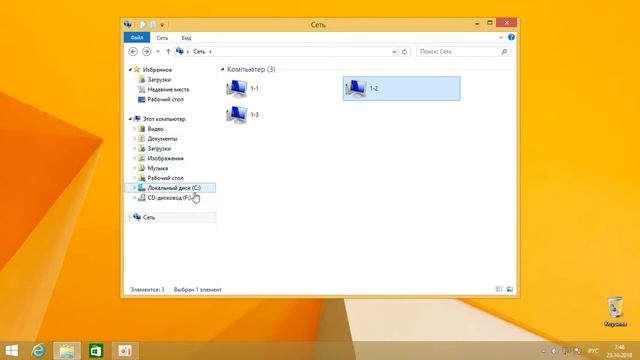Click the volume tray icon
Viewport: 640px width, 360px height.
[554, 351]
